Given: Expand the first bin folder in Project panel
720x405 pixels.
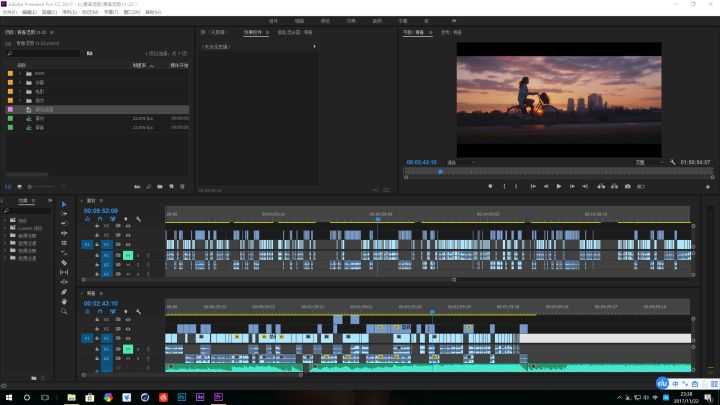Looking at the screenshot, I should (21, 73).
